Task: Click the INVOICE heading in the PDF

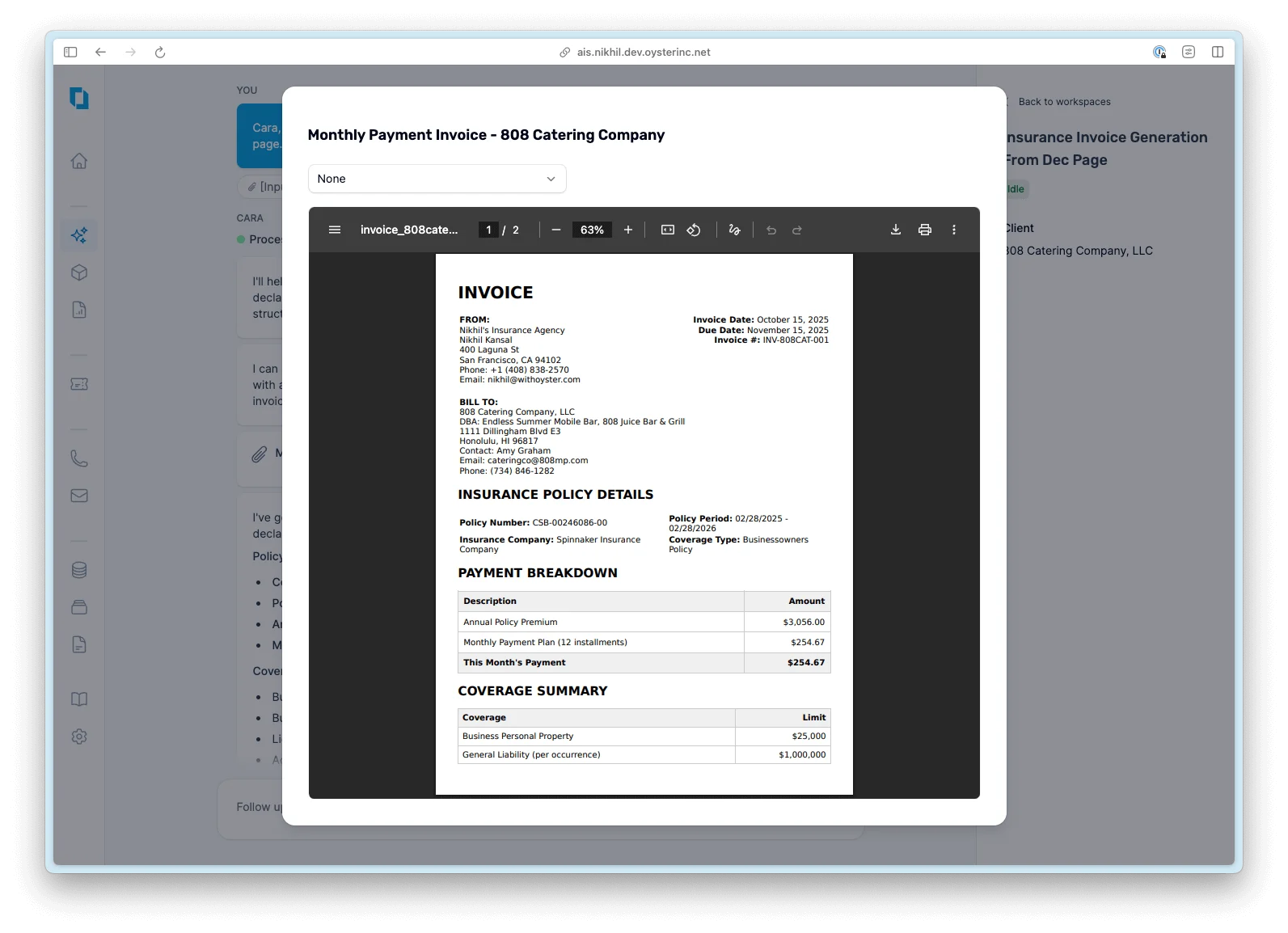Action: (496, 293)
